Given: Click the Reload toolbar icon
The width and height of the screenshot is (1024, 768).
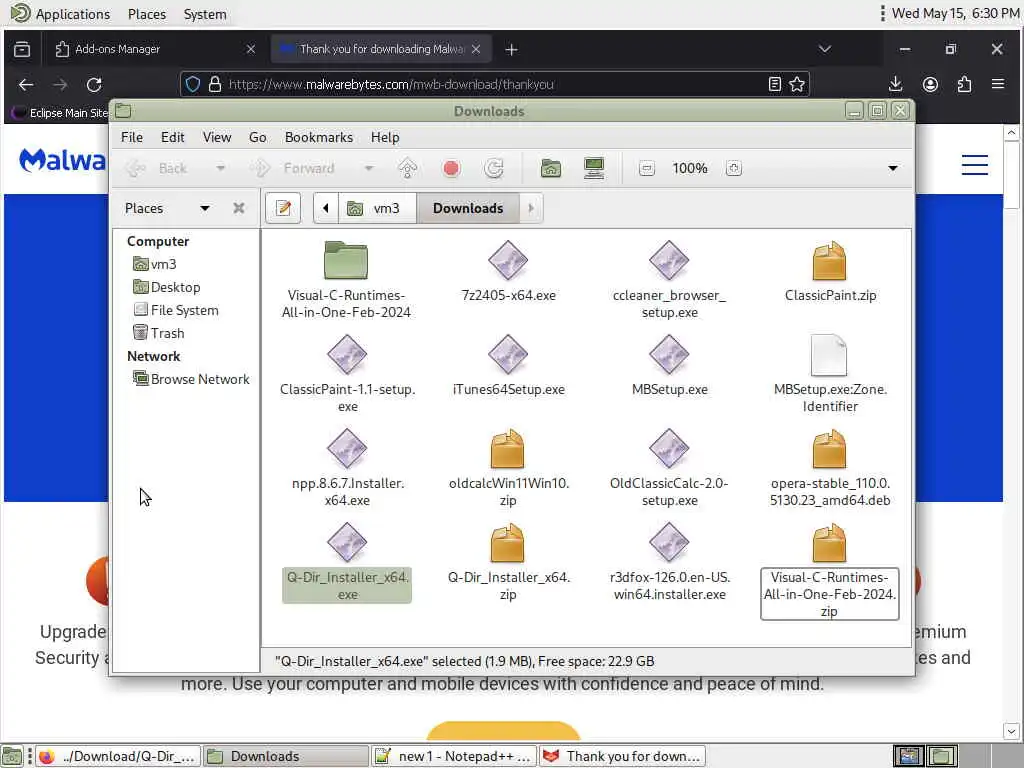Looking at the screenshot, I should coord(494,168).
